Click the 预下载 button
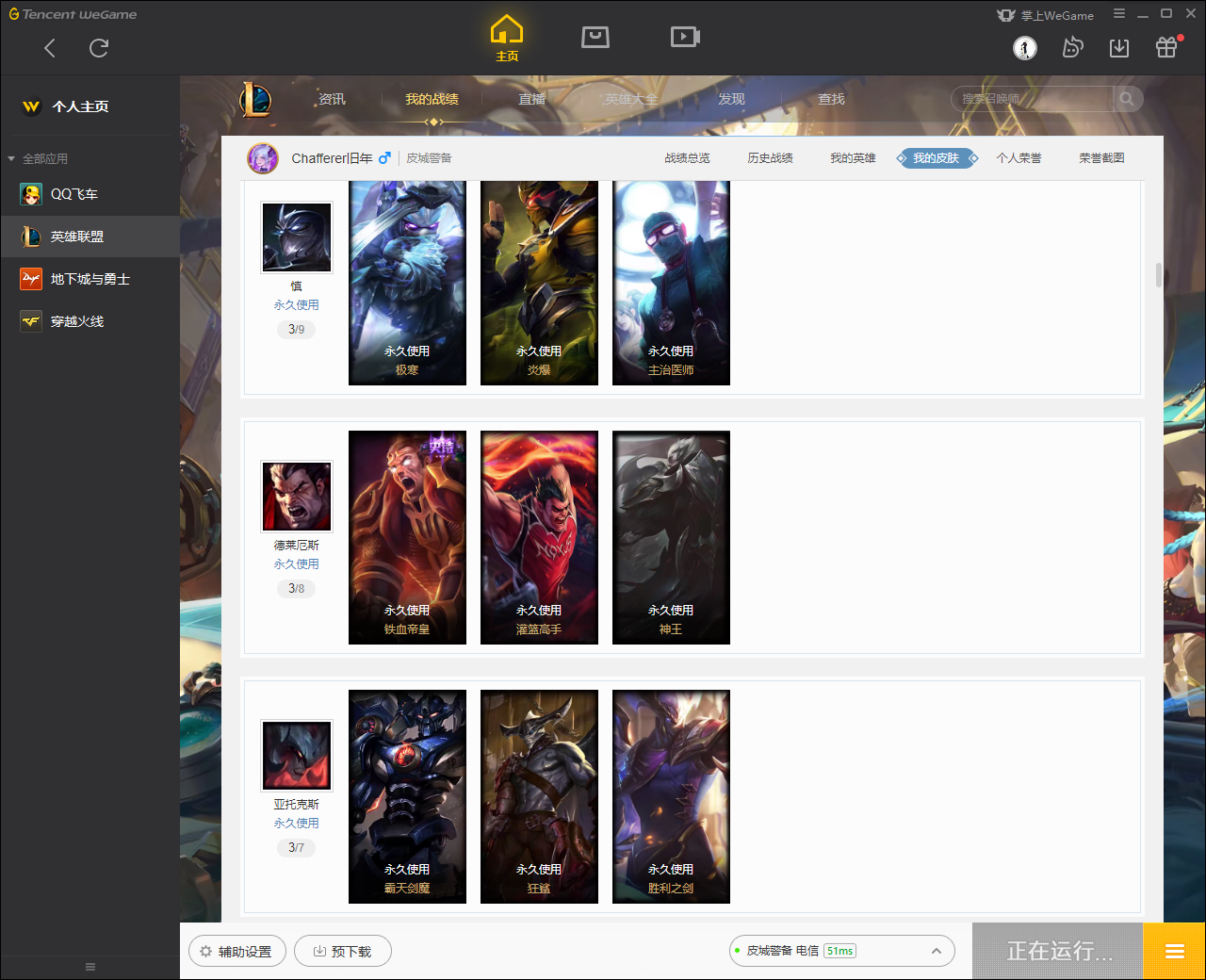 point(342,952)
